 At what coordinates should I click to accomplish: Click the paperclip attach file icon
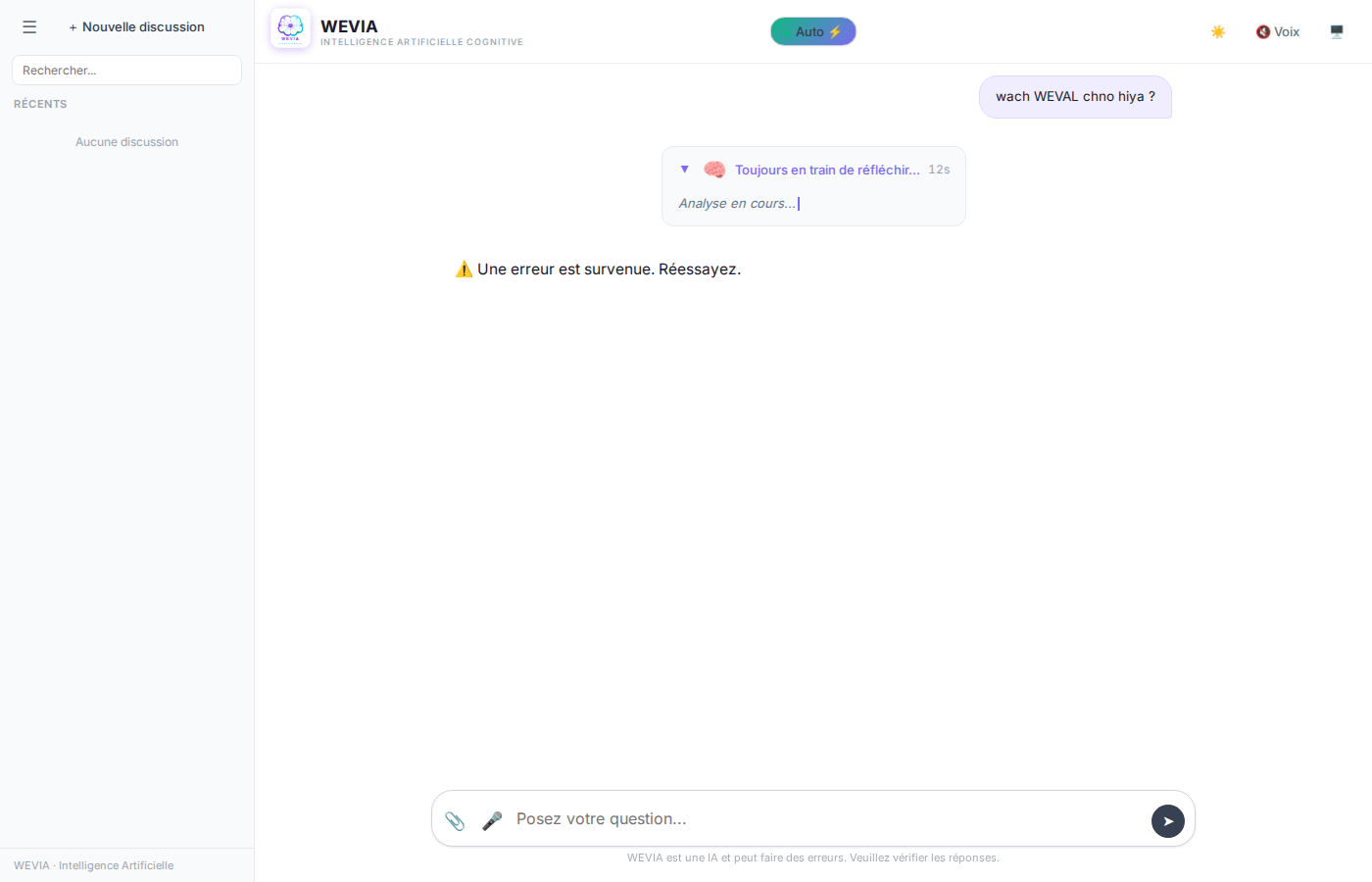455,820
